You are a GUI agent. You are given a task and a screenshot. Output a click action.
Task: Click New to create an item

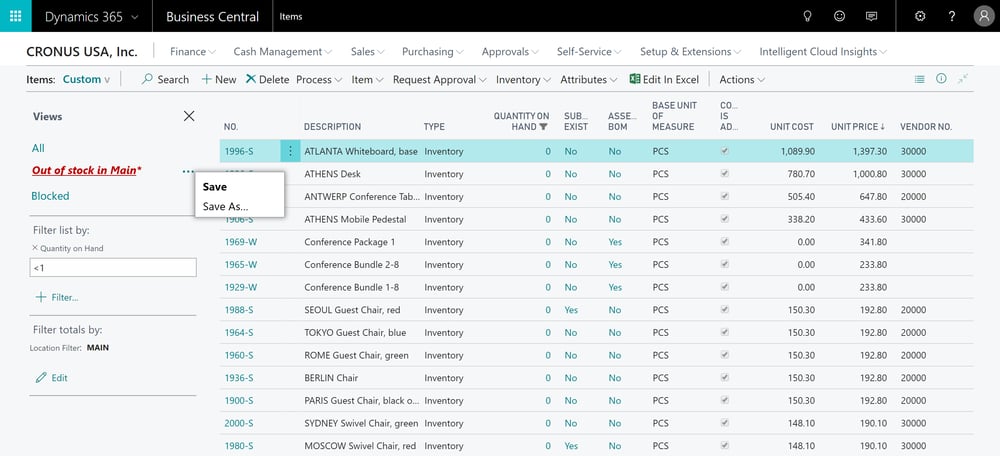tap(219, 80)
